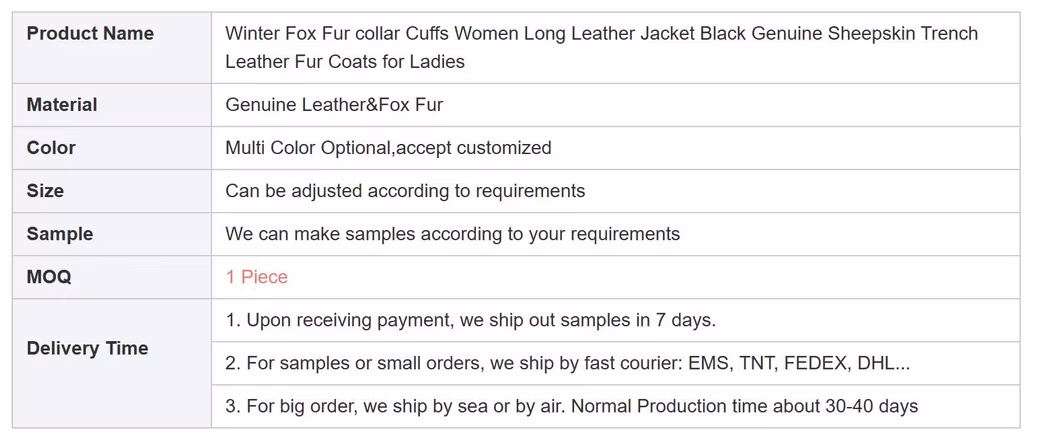Click the red "1 Piece" text
This screenshot has height=440, width=1060.
point(257,277)
